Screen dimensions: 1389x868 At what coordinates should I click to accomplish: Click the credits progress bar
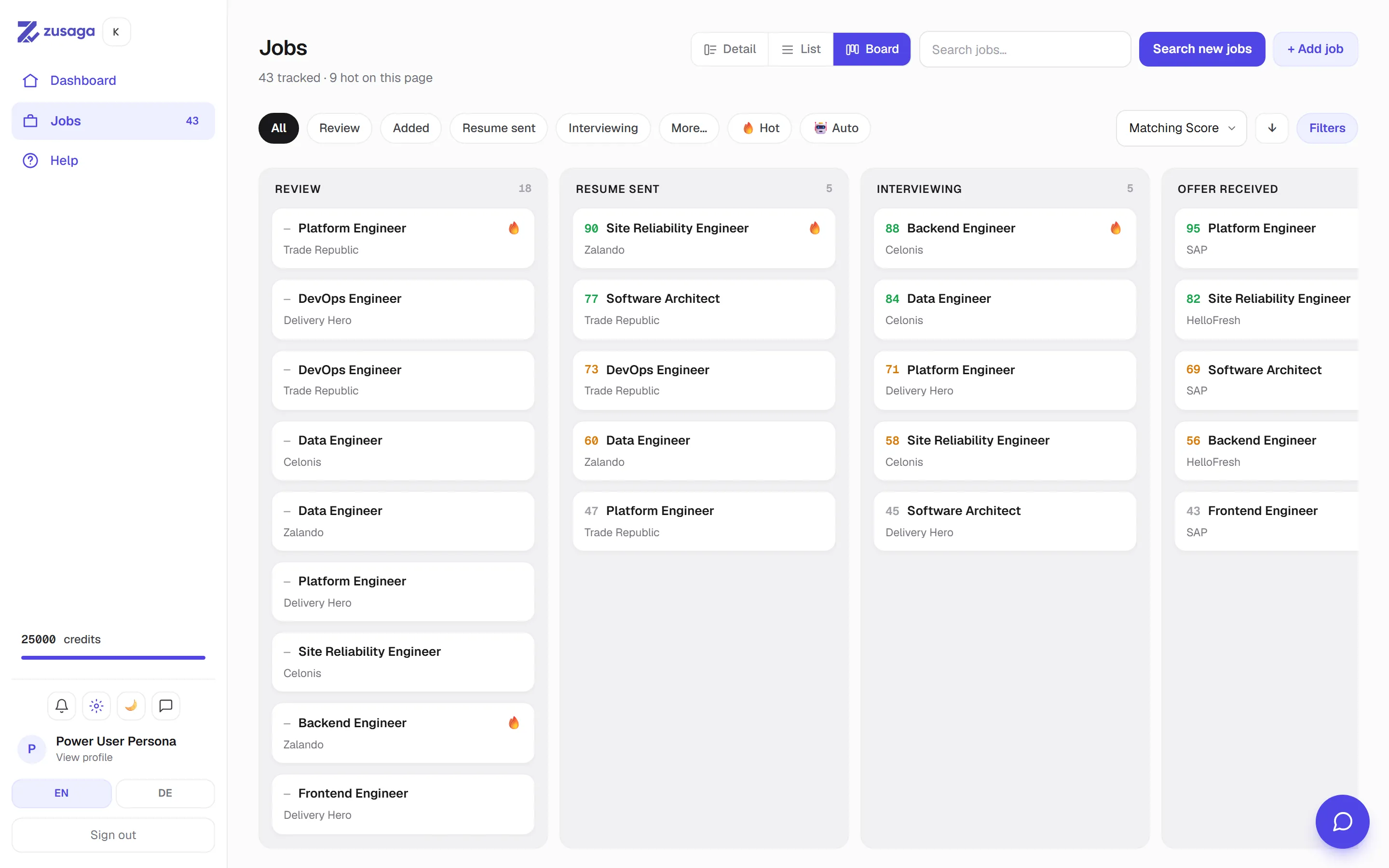tap(113, 657)
